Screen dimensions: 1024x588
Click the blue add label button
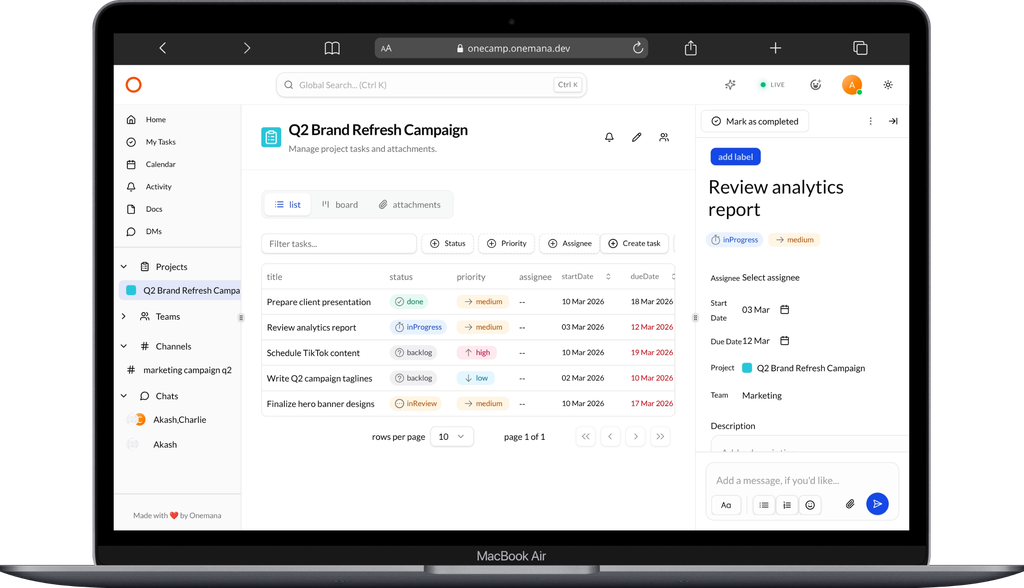coord(735,157)
